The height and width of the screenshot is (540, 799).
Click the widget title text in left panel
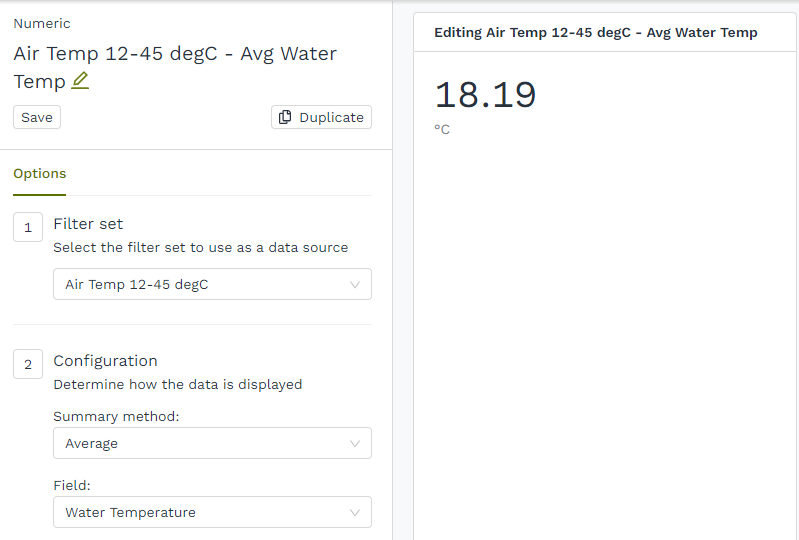[x=175, y=54]
